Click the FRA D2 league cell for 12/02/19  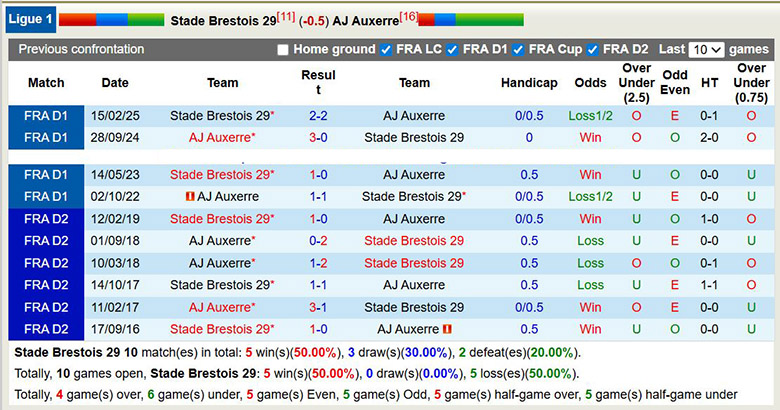click(46, 219)
